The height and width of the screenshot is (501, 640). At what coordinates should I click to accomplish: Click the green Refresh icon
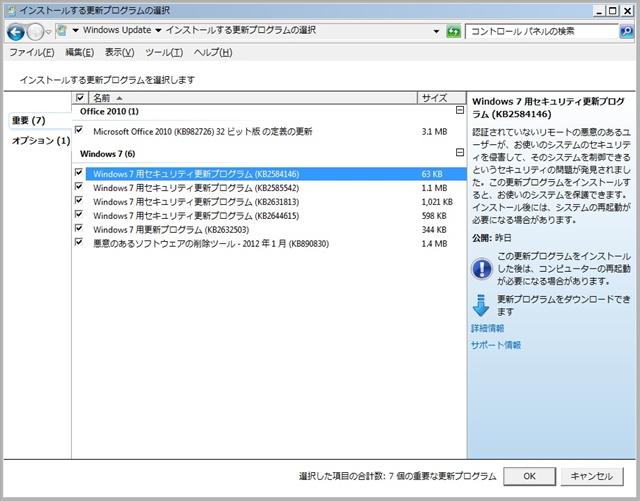(453, 31)
